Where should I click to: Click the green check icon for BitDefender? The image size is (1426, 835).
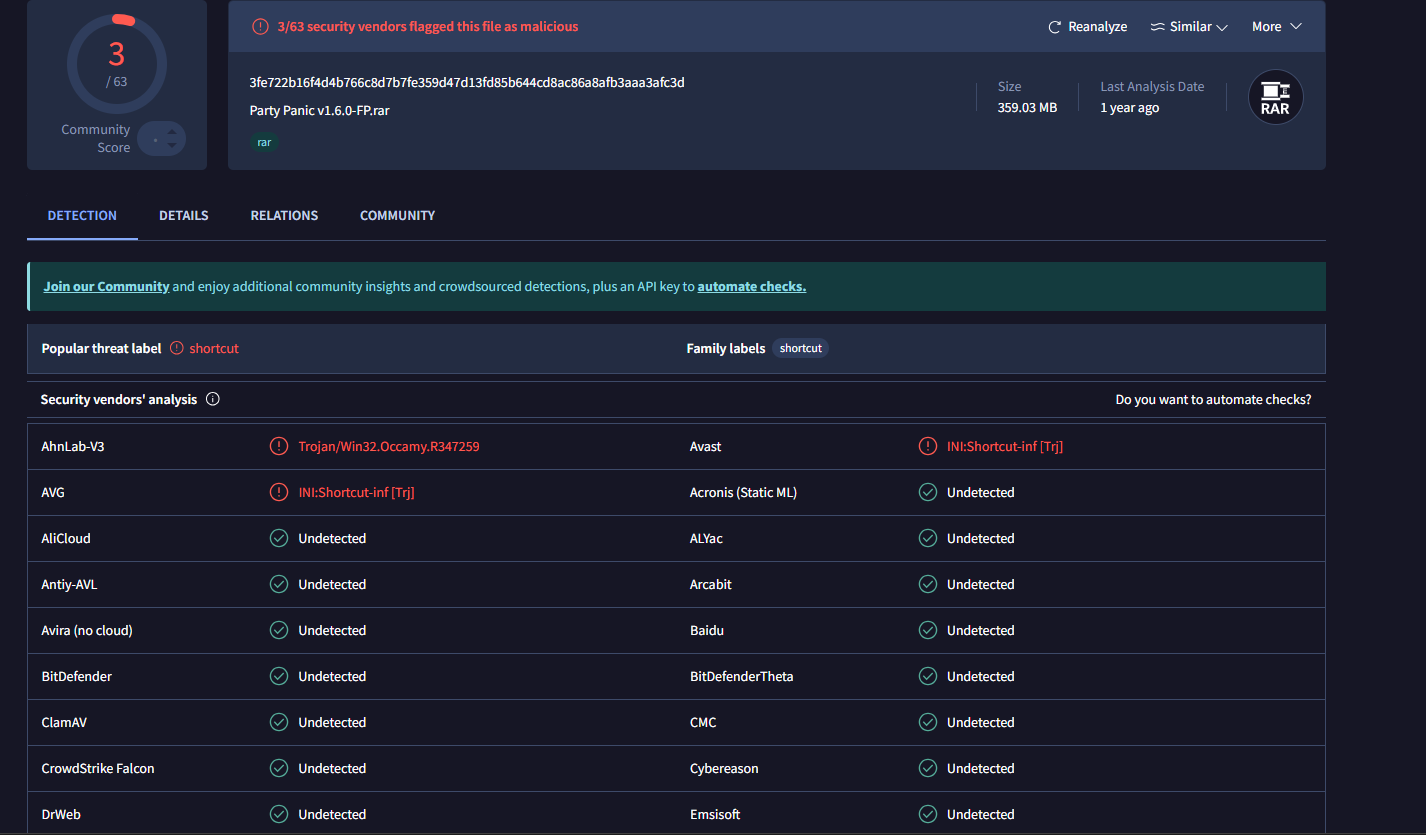279,676
